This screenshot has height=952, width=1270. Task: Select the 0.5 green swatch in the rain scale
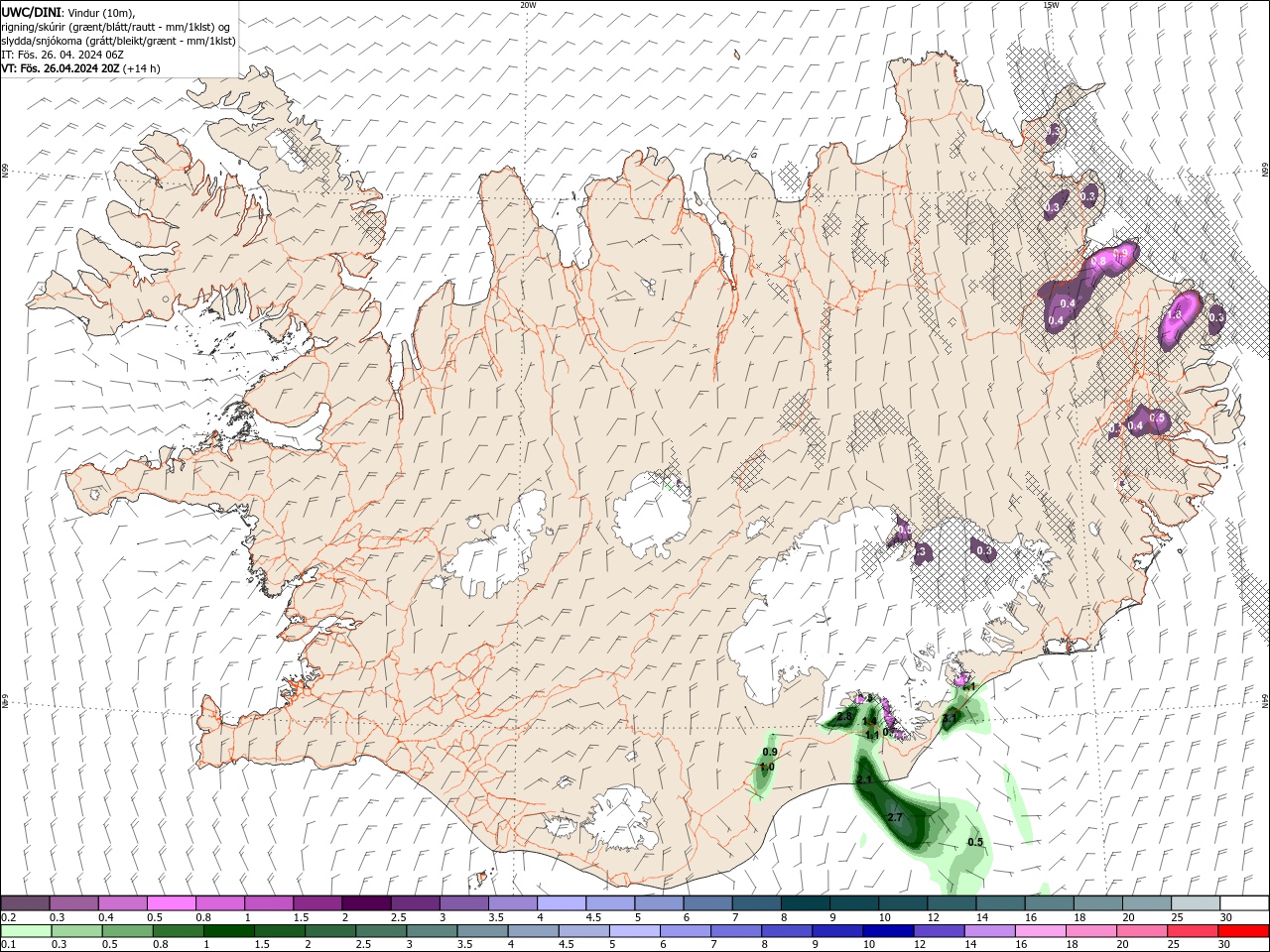[x=127, y=930]
